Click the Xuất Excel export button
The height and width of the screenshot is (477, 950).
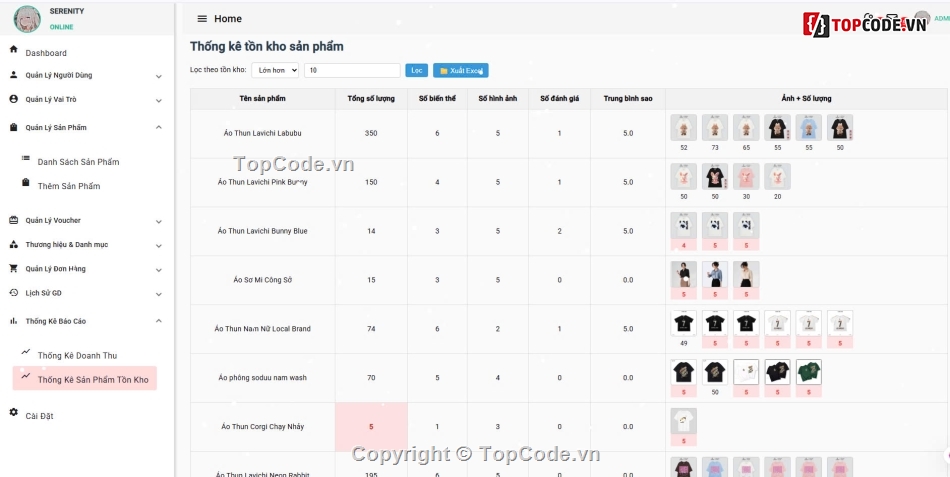460,70
